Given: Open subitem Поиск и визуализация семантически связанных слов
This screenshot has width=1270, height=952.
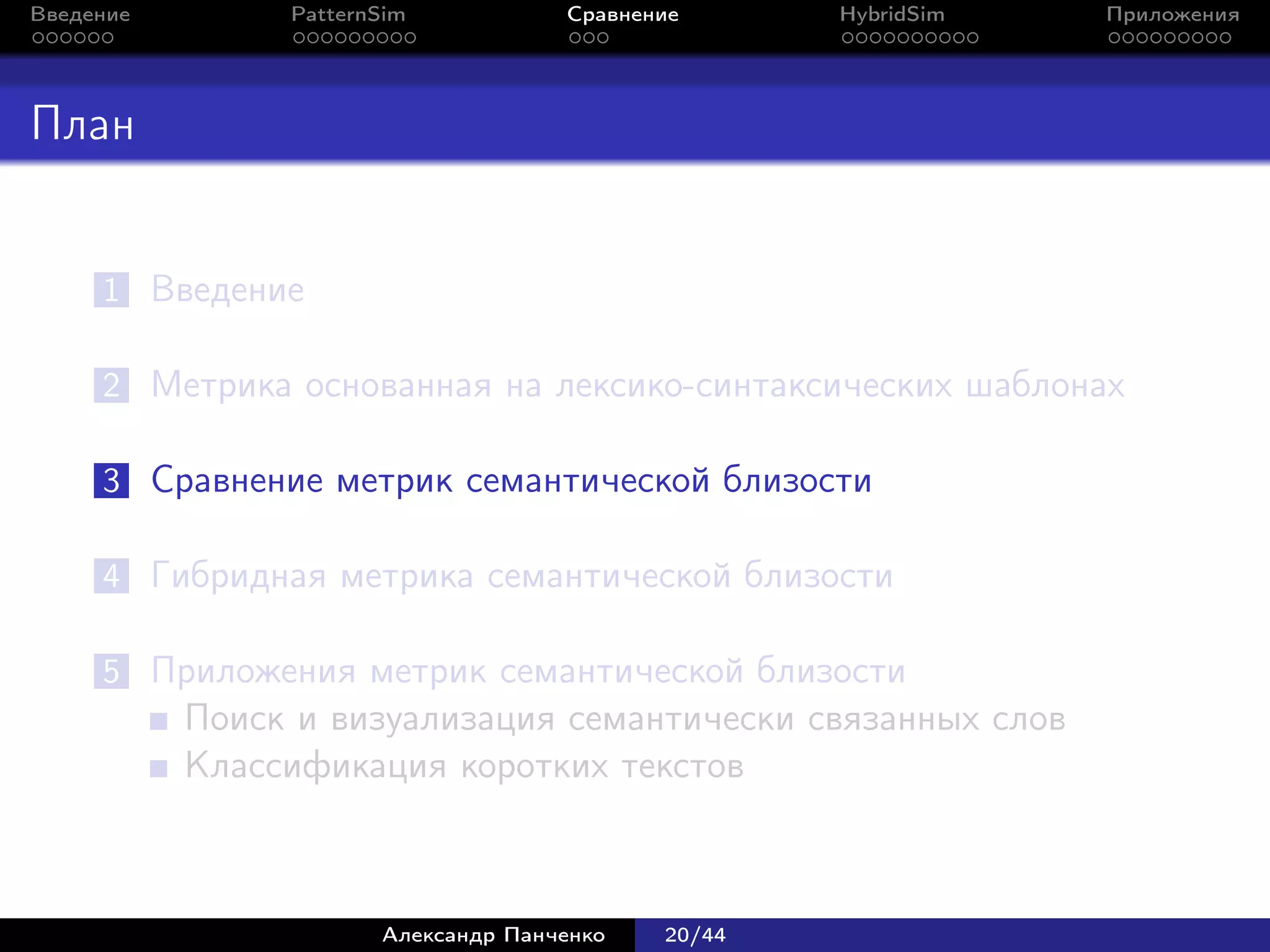Looking at the screenshot, I should 625,719.
